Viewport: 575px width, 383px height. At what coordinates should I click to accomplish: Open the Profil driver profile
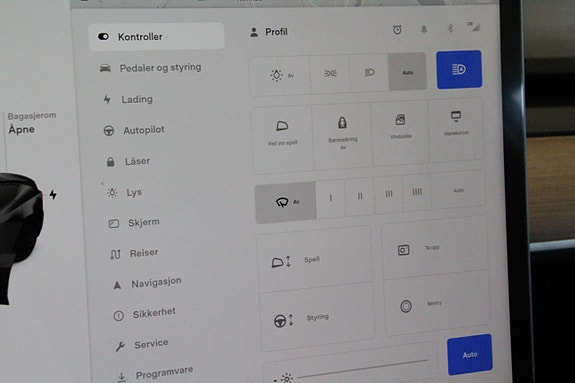pos(269,32)
